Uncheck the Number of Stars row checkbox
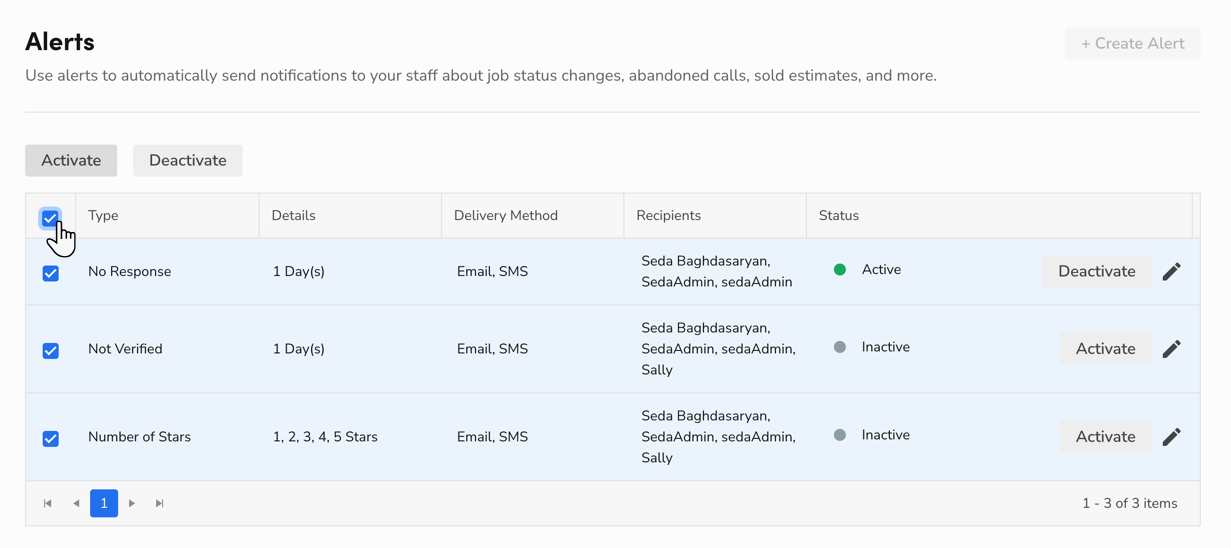 pos(51,439)
